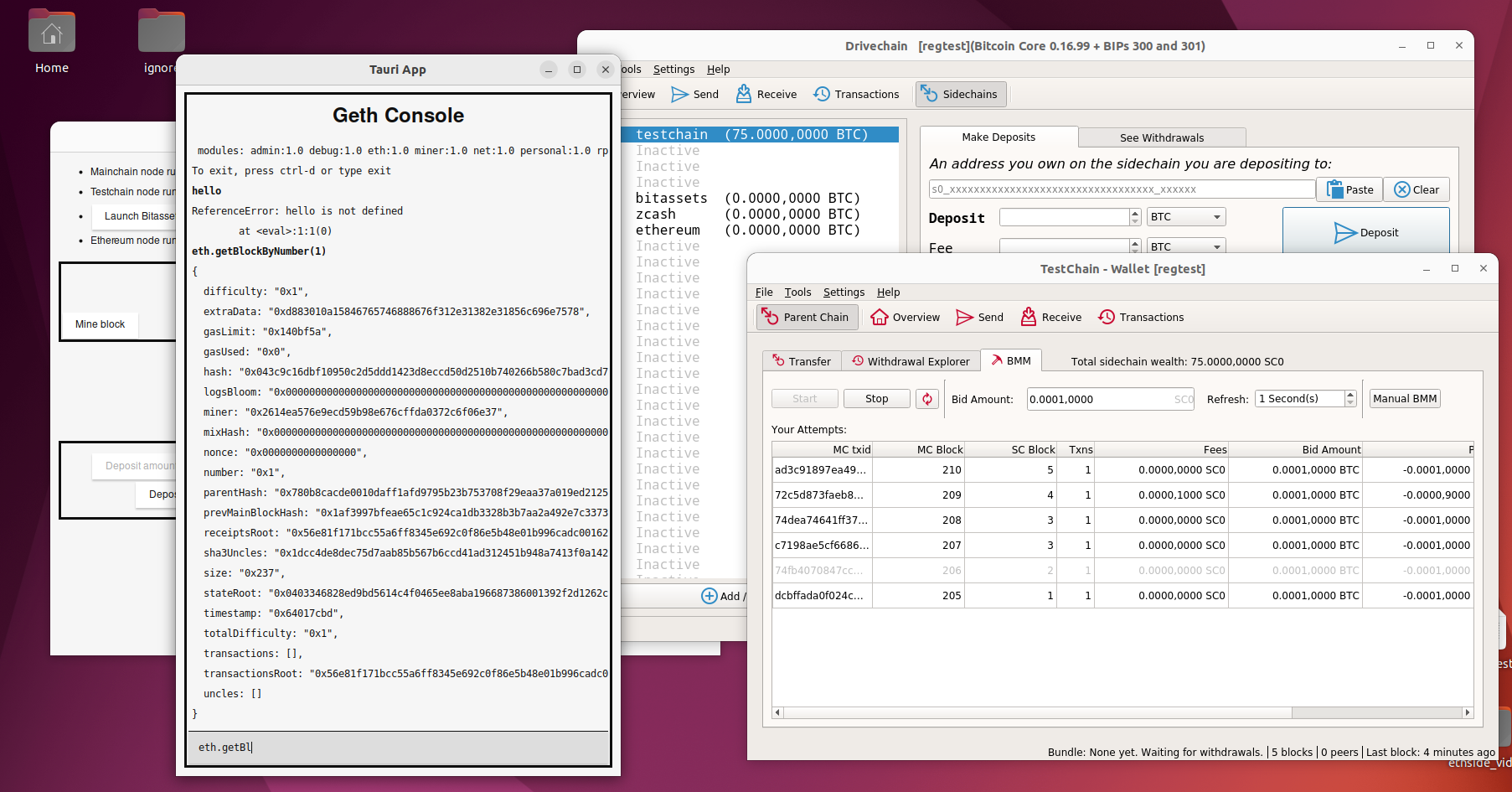Focus the Geth console input box

click(398, 747)
